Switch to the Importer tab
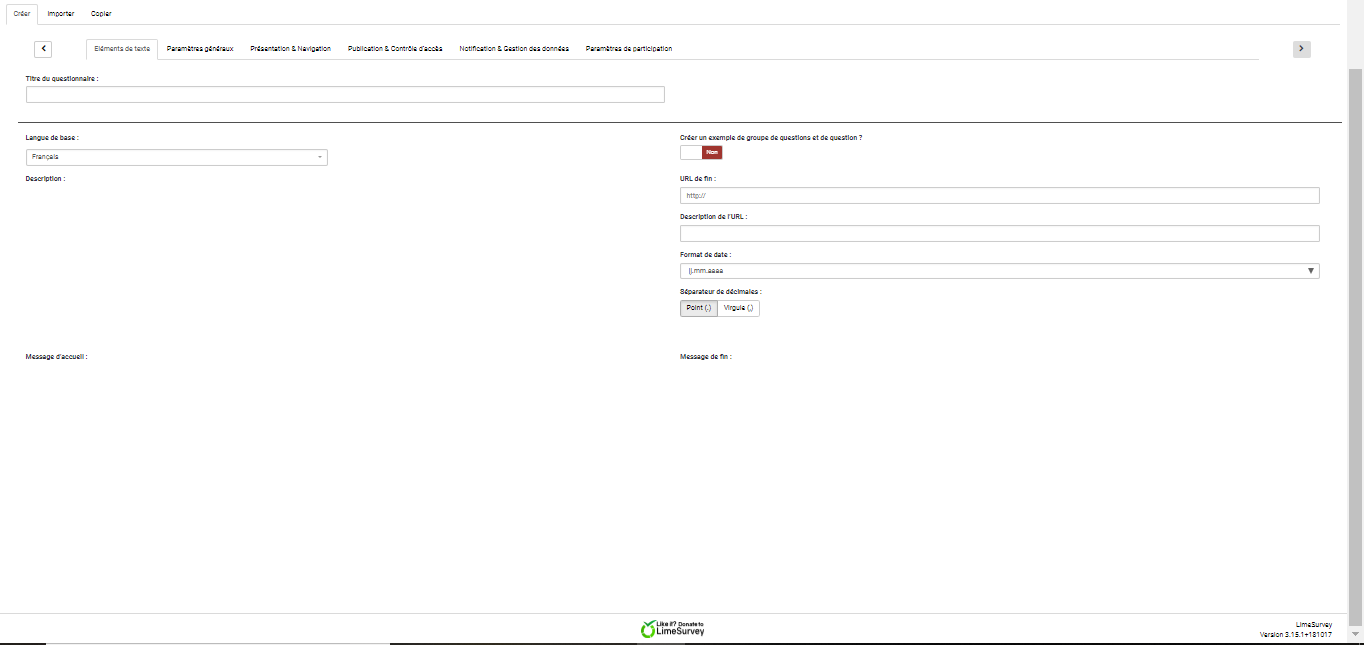Viewport: 1364px width, 645px height. coord(61,14)
